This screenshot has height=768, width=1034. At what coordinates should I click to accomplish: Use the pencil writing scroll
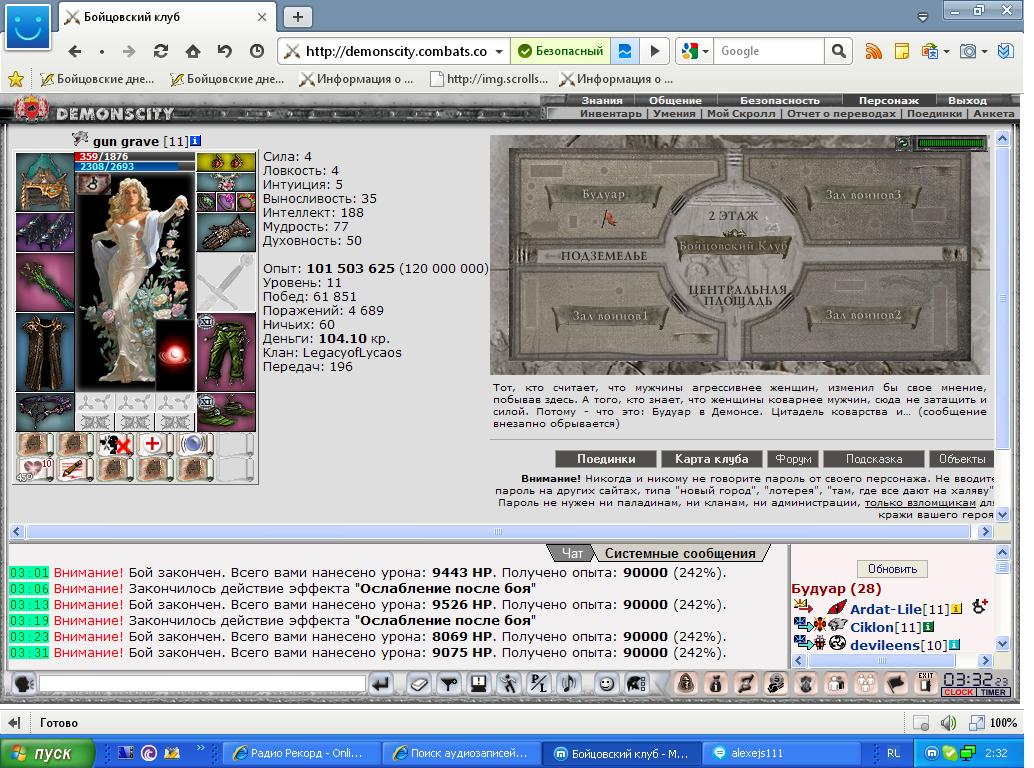74,469
